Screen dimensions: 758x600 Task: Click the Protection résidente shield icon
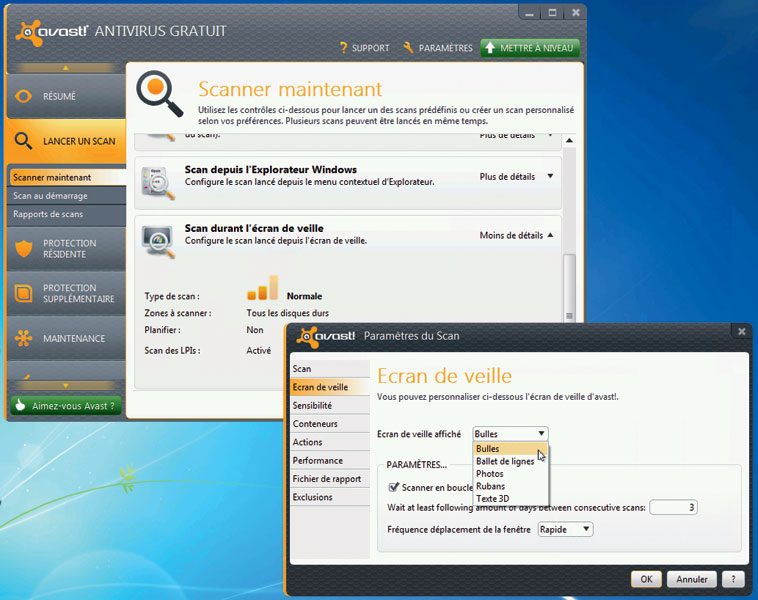(x=24, y=249)
